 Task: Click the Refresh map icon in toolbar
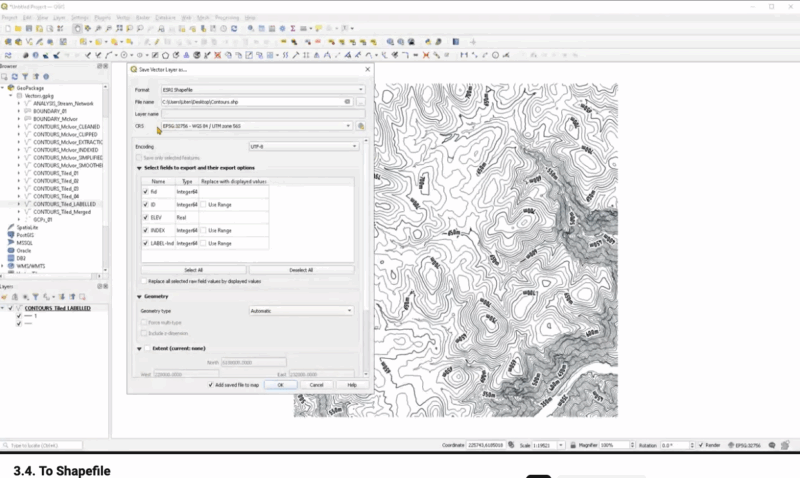234,29
